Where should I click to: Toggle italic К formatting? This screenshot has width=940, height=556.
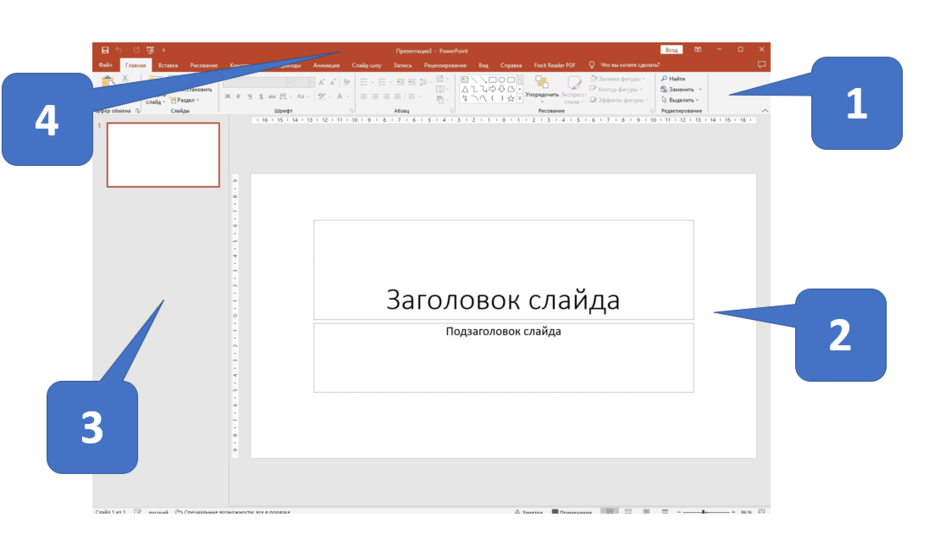(239, 97)
